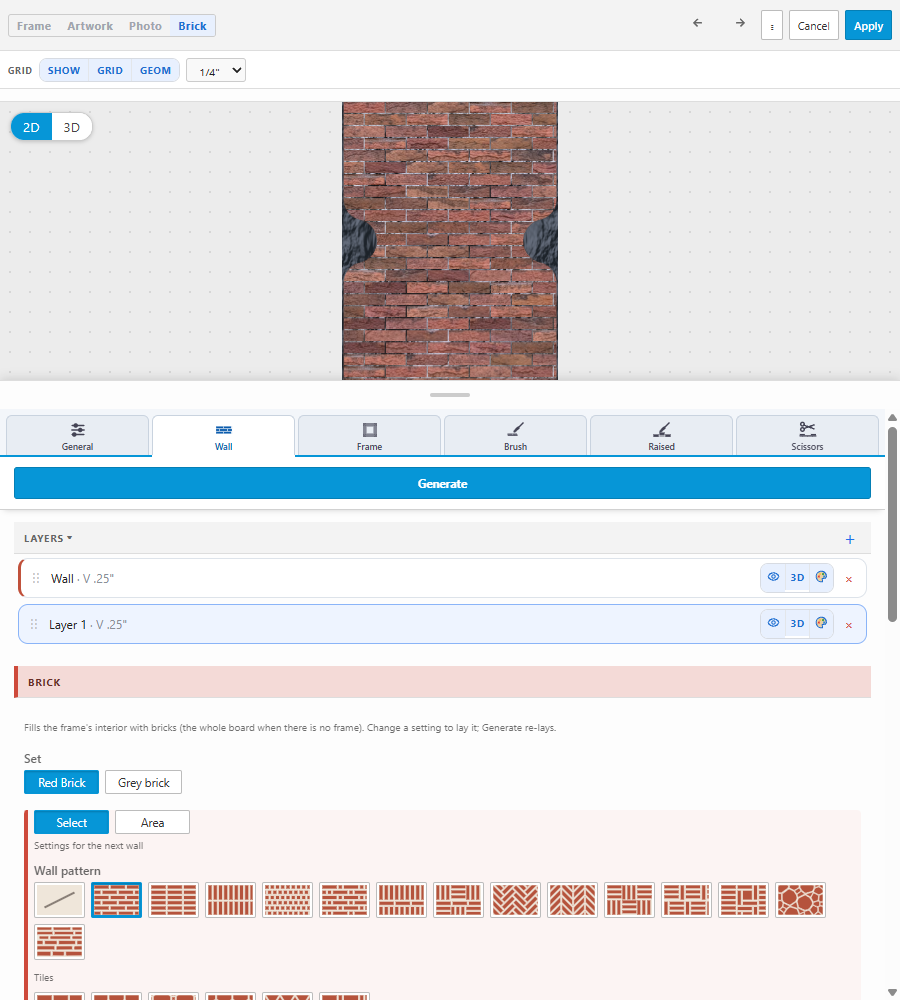Select the diagonal herringbone wall pattern
The height and width of the screenshot is (1000, 900).
515,900
